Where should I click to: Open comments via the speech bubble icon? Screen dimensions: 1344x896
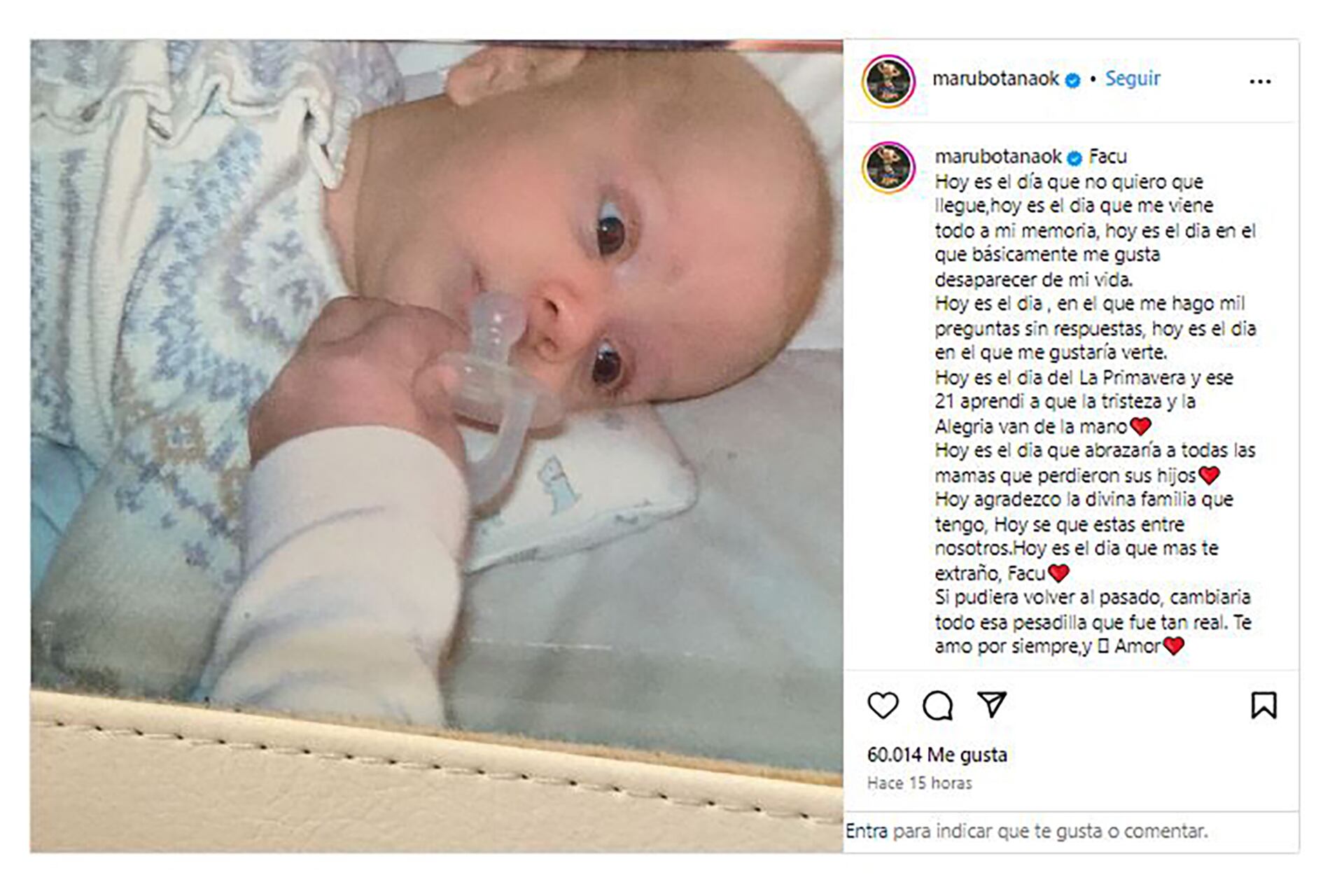[x=937, y=705]
